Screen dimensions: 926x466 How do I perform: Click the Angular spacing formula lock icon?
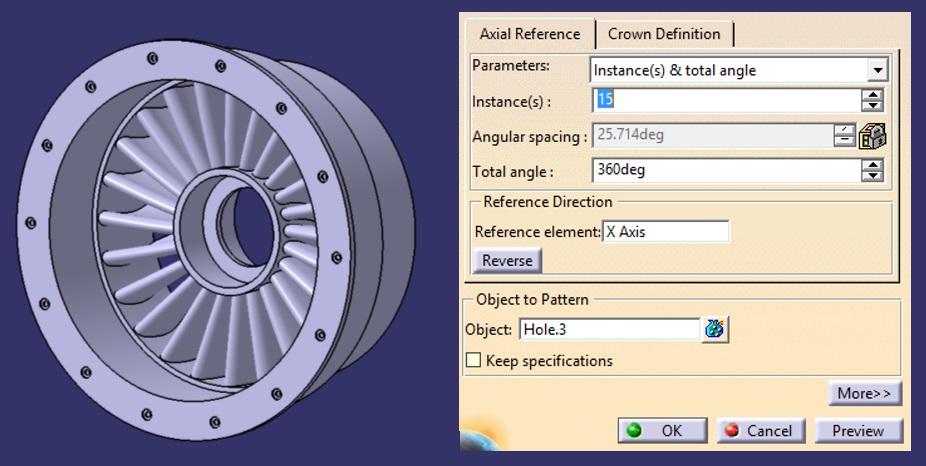(x=872, y=136)
